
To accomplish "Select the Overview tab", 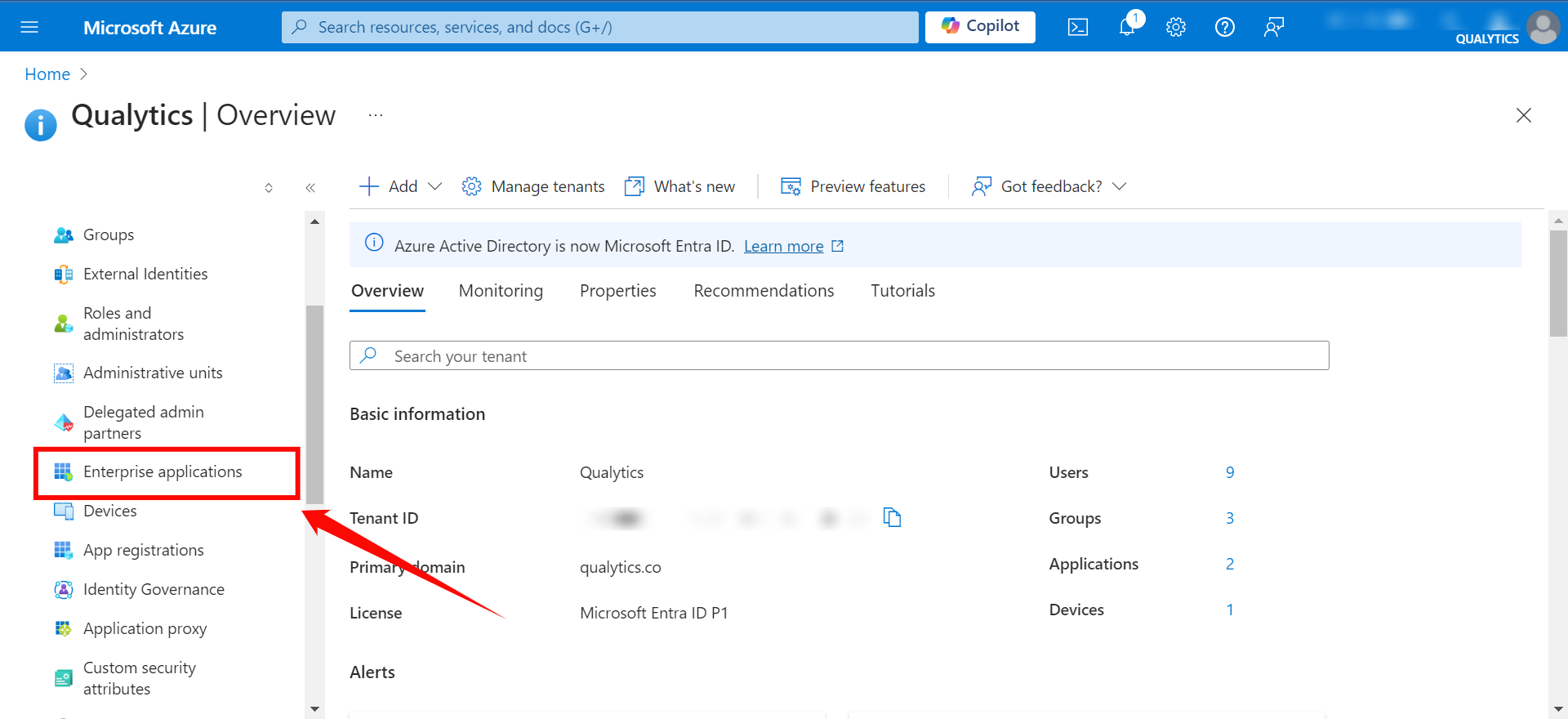I will [x=388, y=291].
